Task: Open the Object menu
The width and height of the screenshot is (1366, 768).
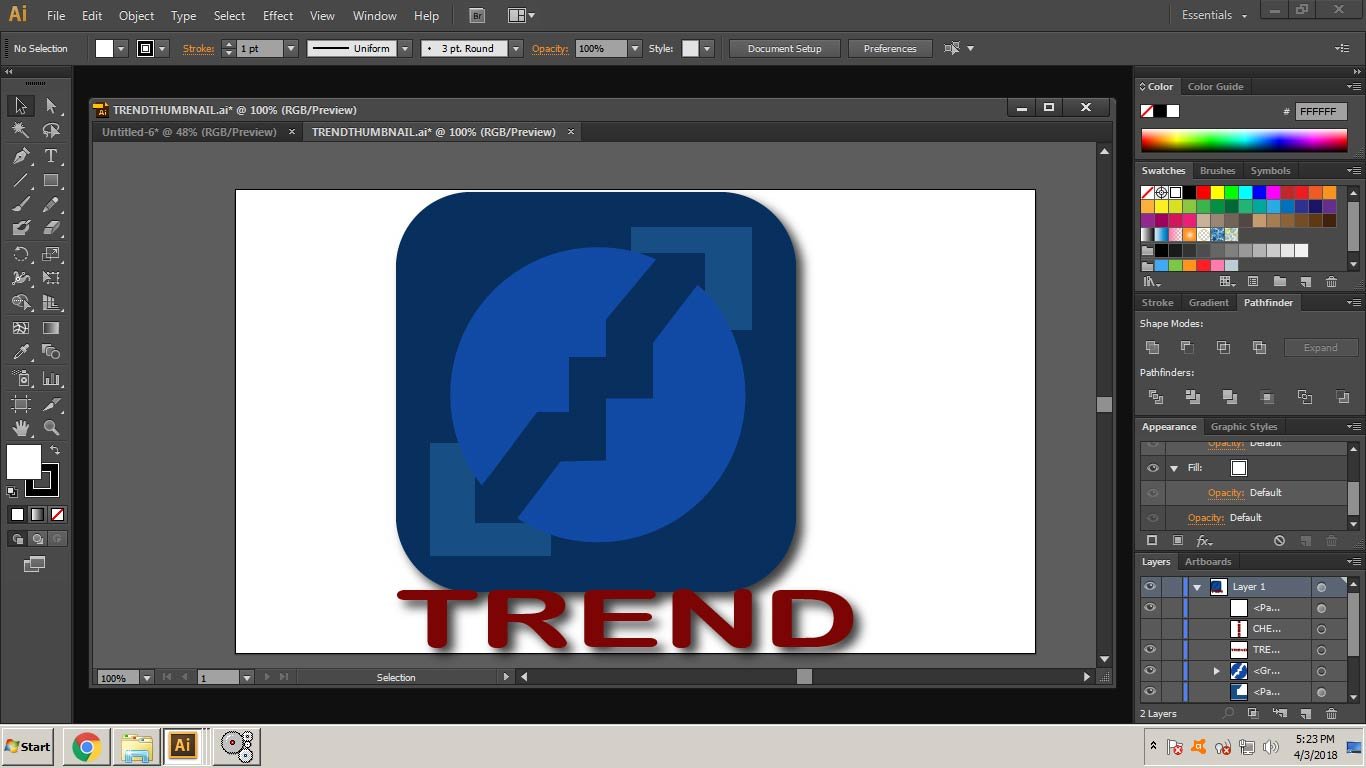Action: (136, 16)
